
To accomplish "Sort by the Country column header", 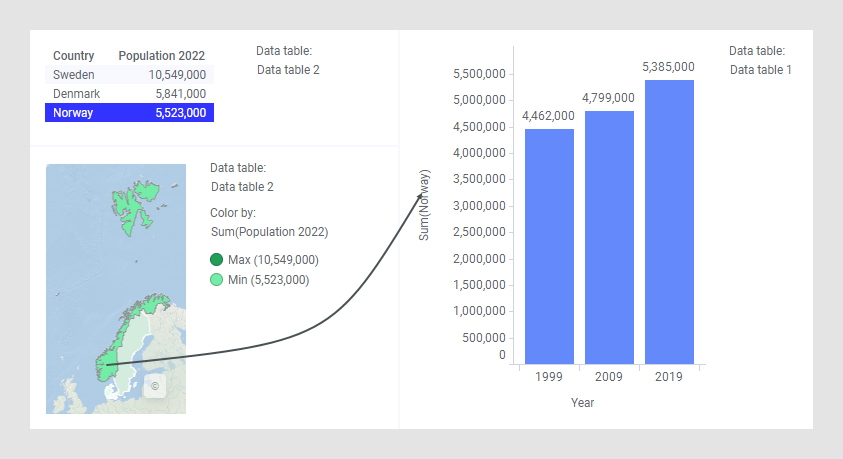I will (74, 56).
